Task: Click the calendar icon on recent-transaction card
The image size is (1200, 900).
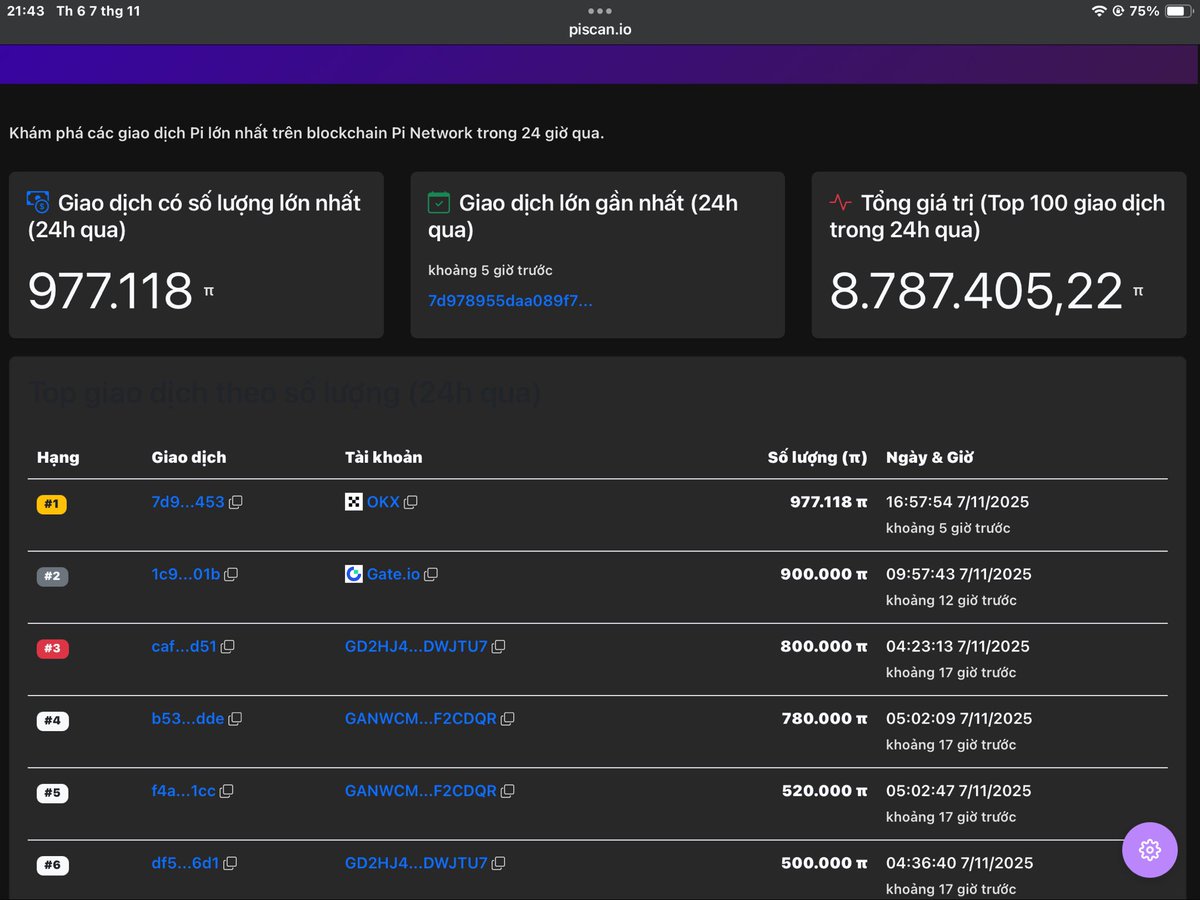Action: tap(439, 203)
